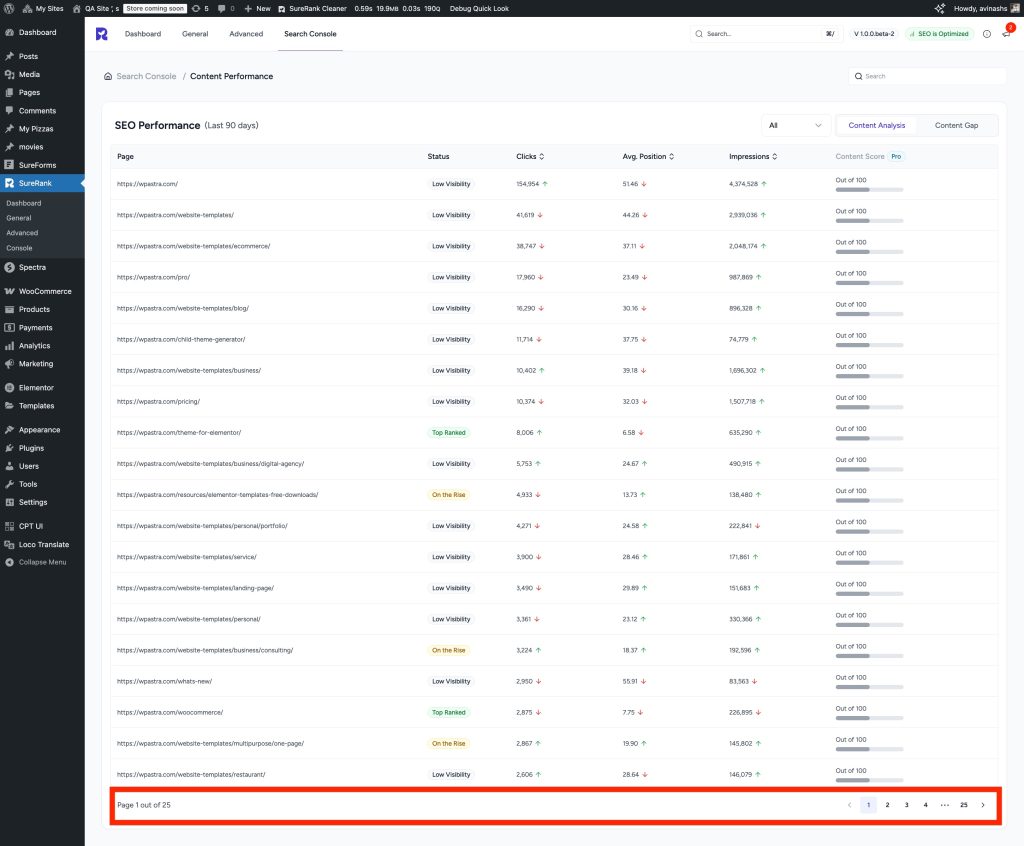The width and height of the screenshot is (1024, 846).
Task: Click the home icon in breadcrumb
Action: pos(108,76)
